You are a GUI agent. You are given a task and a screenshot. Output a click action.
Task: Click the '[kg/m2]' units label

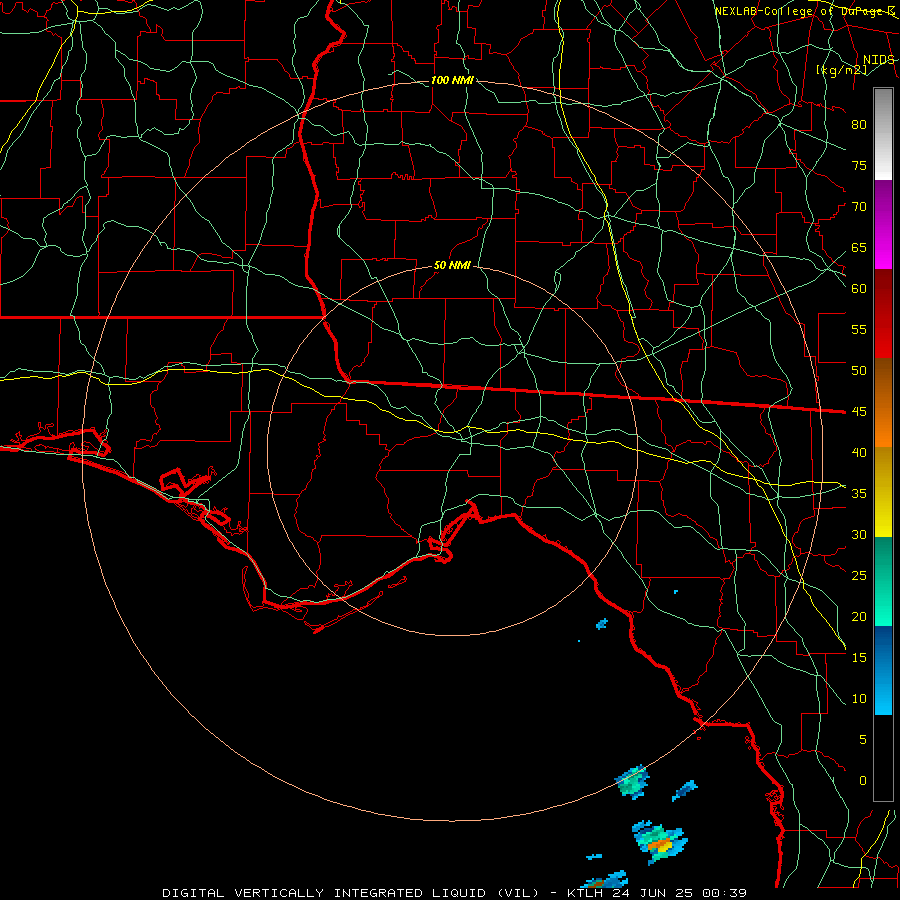pos(841,69)
